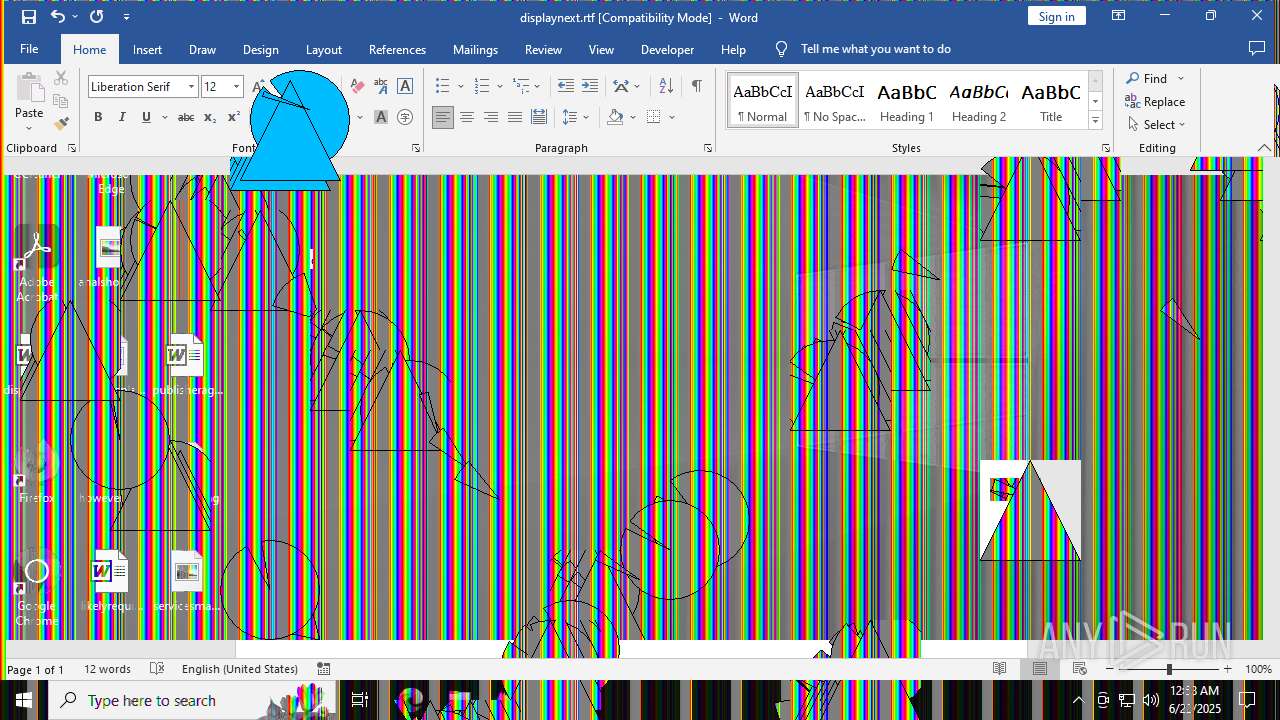Sort the selected text
This screenshot has width=1280, height=720.
(666, 86)
